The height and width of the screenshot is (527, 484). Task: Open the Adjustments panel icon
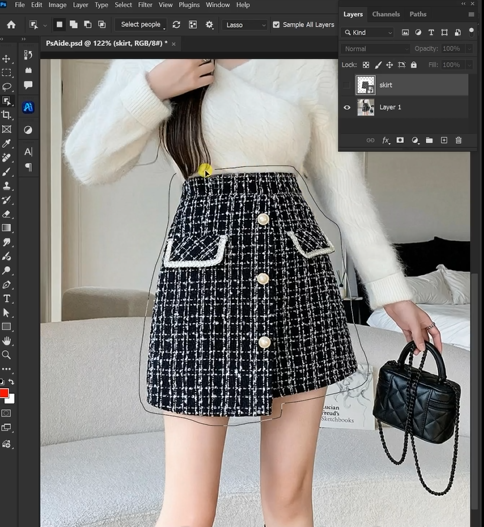(28, 130)
